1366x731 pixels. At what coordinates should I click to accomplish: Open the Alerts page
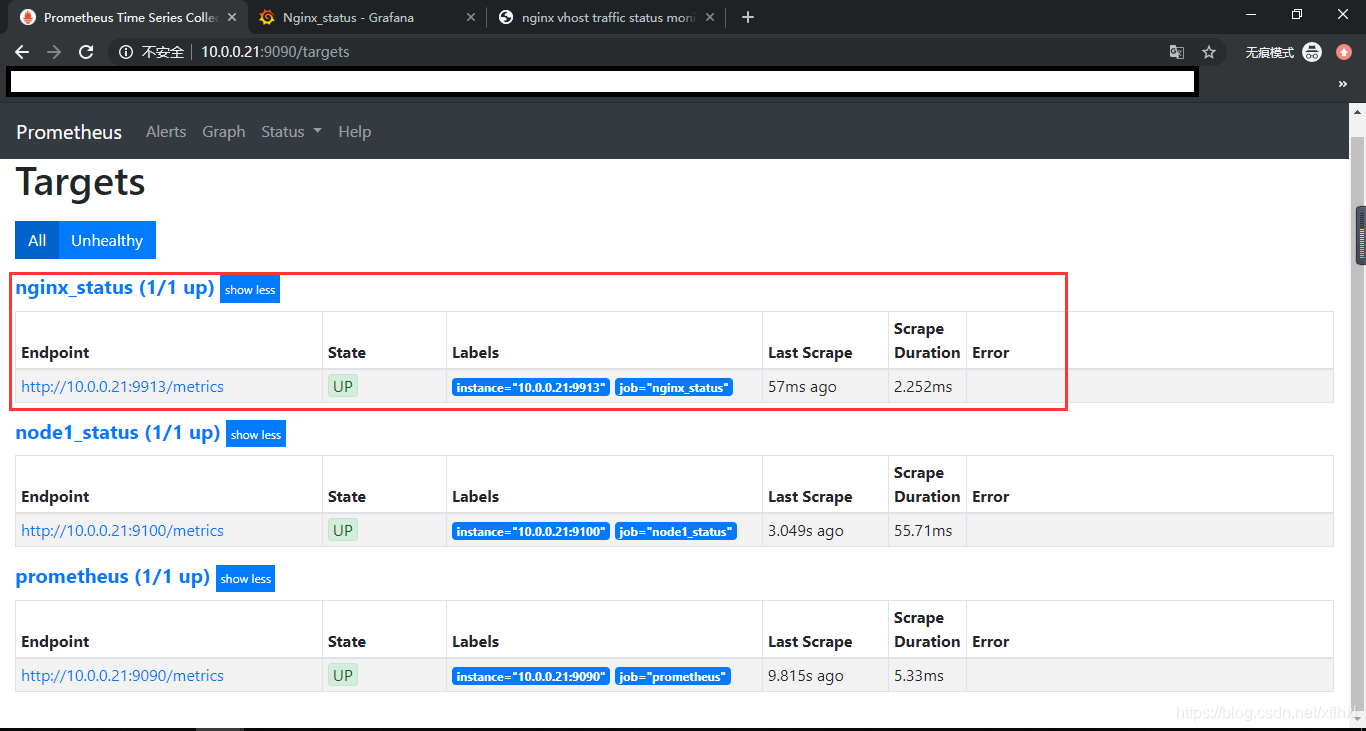(166, 132)
